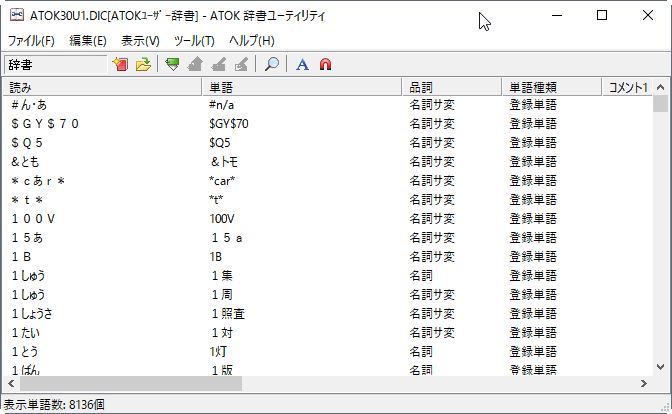Image resolution: width=672 pixels, height=414 pixels.
Task: Click 登録単語 in the 1B row
Action: (533, 257)
